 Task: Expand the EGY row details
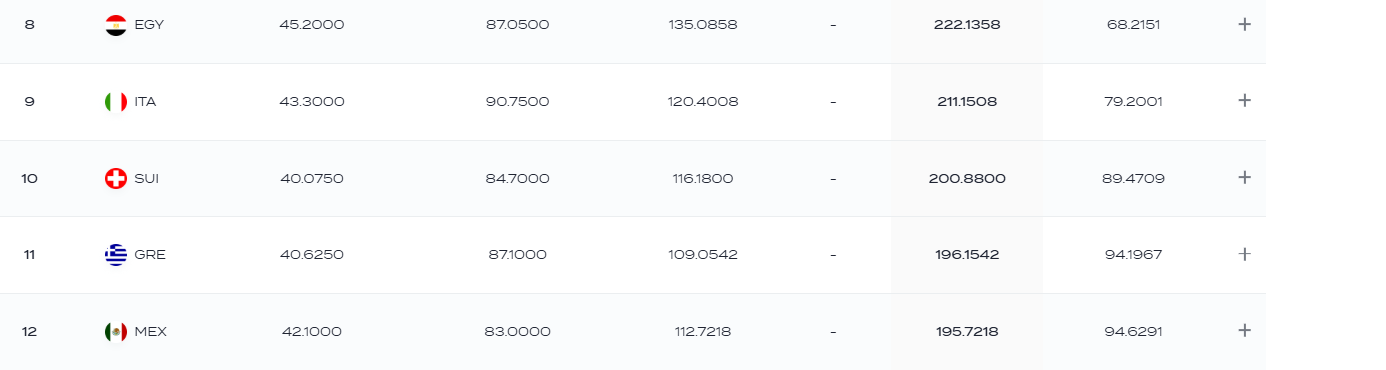point(1244,24)
